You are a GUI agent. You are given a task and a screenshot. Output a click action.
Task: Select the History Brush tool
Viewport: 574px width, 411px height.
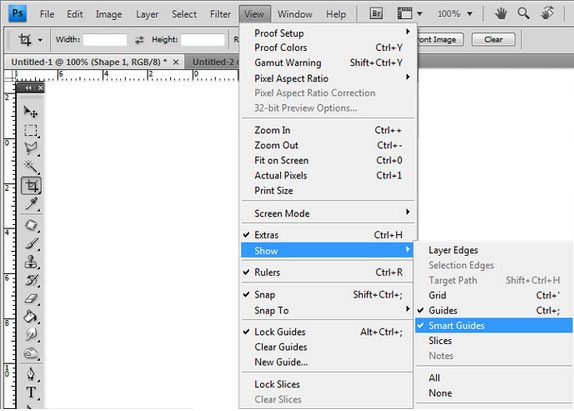(31, 280)
